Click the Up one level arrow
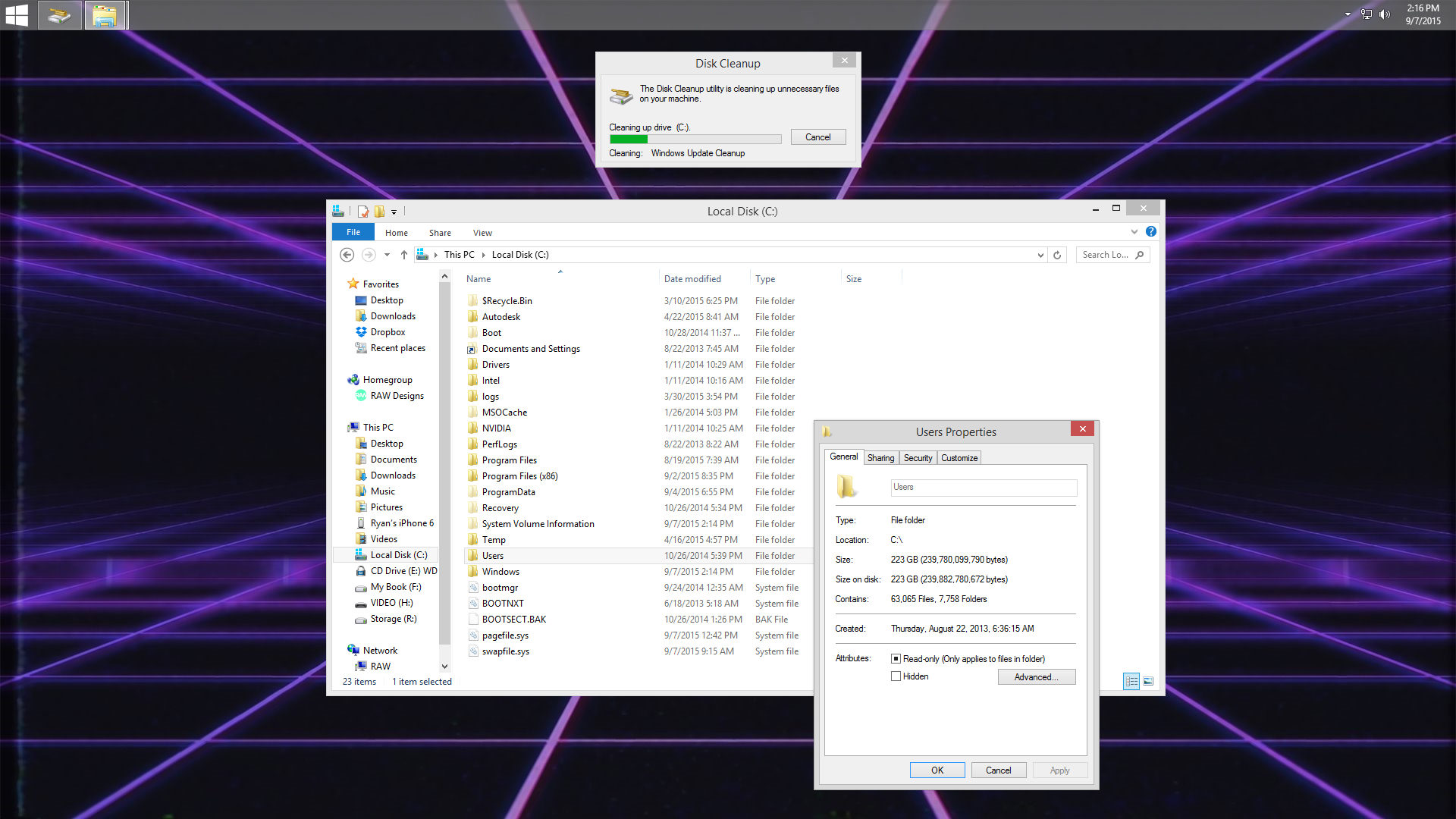 pos(404,255)
